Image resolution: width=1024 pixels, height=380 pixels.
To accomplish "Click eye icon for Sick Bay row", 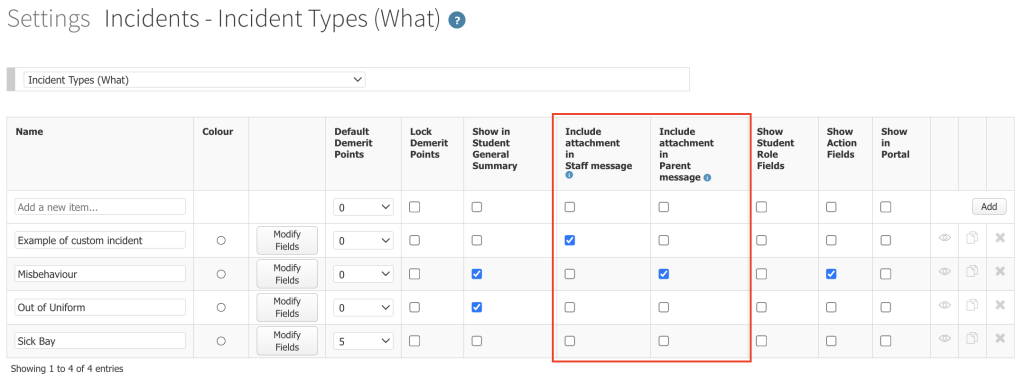I will 944,338.
